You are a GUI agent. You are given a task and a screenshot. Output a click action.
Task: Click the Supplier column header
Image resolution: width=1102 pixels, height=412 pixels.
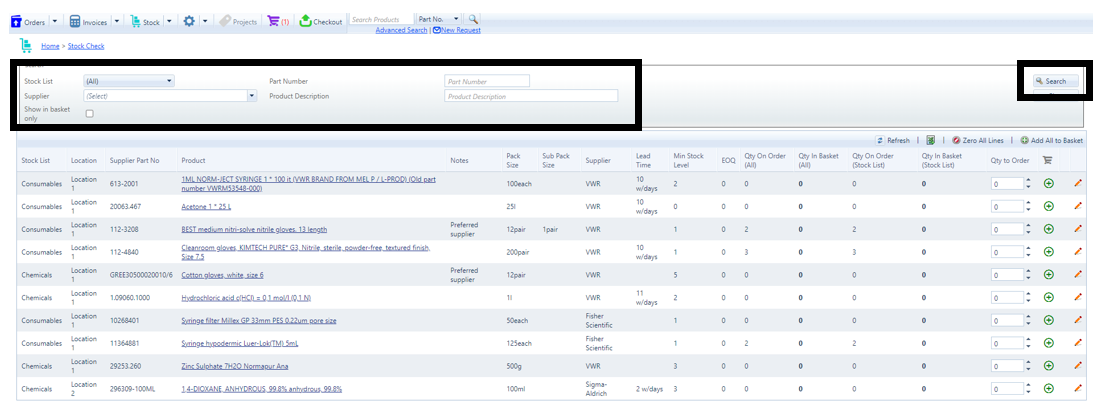point(598,160)
